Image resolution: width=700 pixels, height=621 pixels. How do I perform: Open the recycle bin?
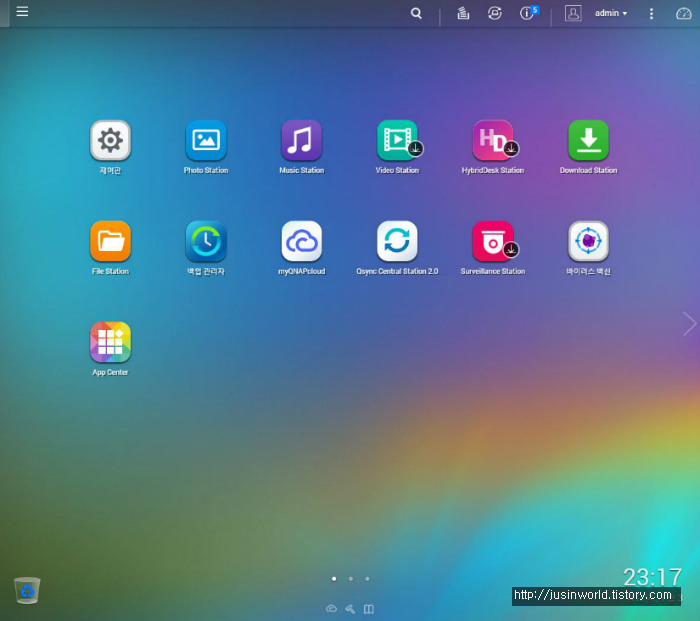(27, 590)
